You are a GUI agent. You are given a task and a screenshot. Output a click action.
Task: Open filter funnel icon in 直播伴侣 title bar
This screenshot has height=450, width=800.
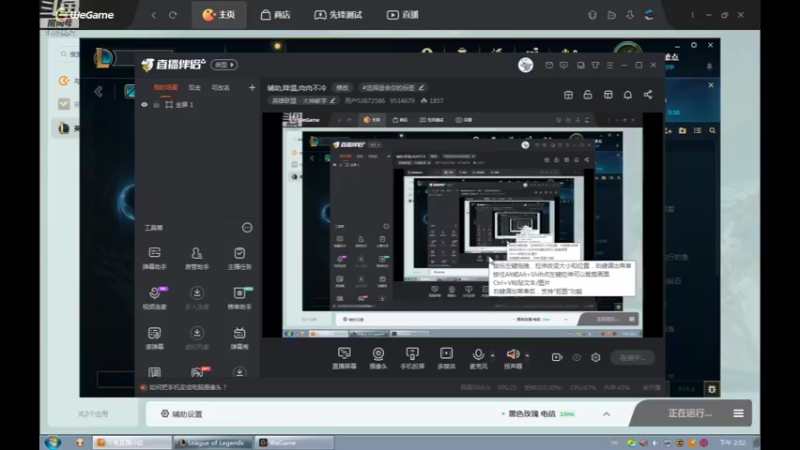595,65
